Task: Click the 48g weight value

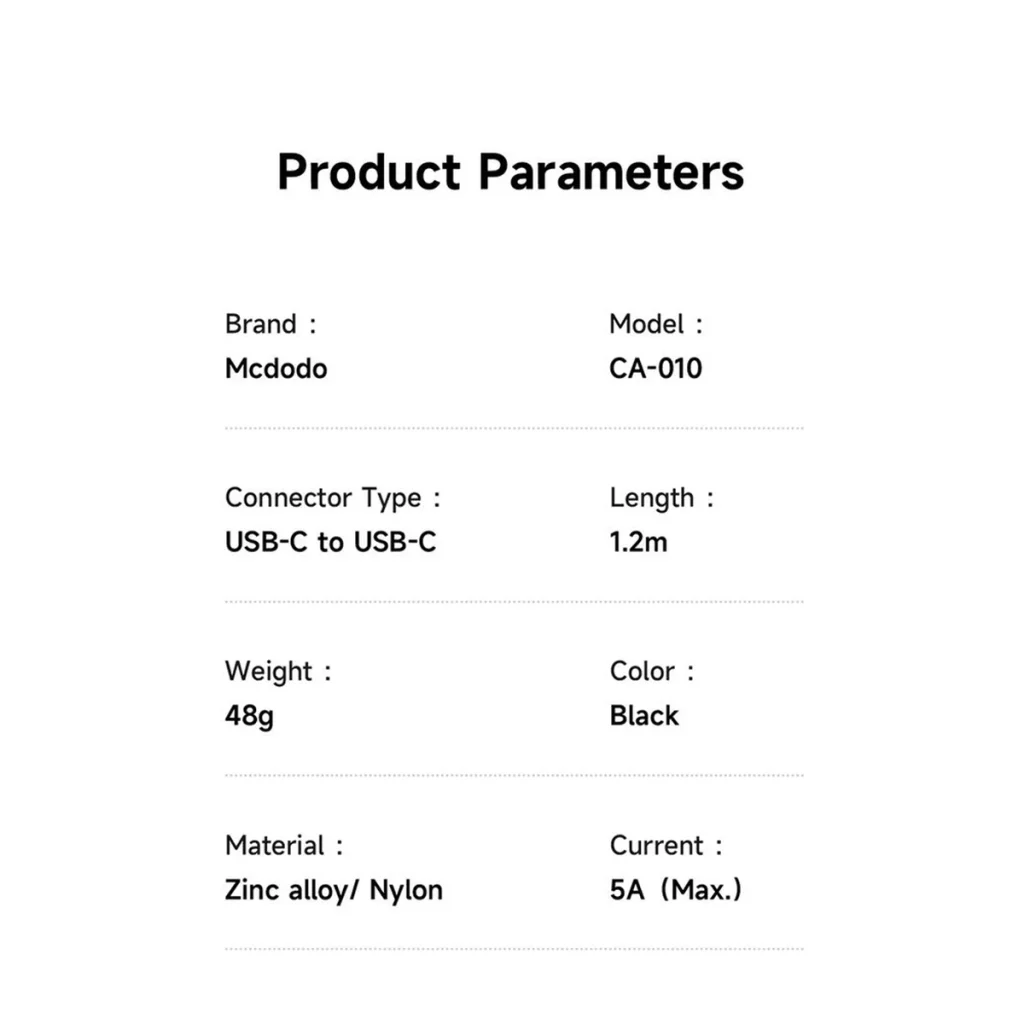Action: [249, 717]
